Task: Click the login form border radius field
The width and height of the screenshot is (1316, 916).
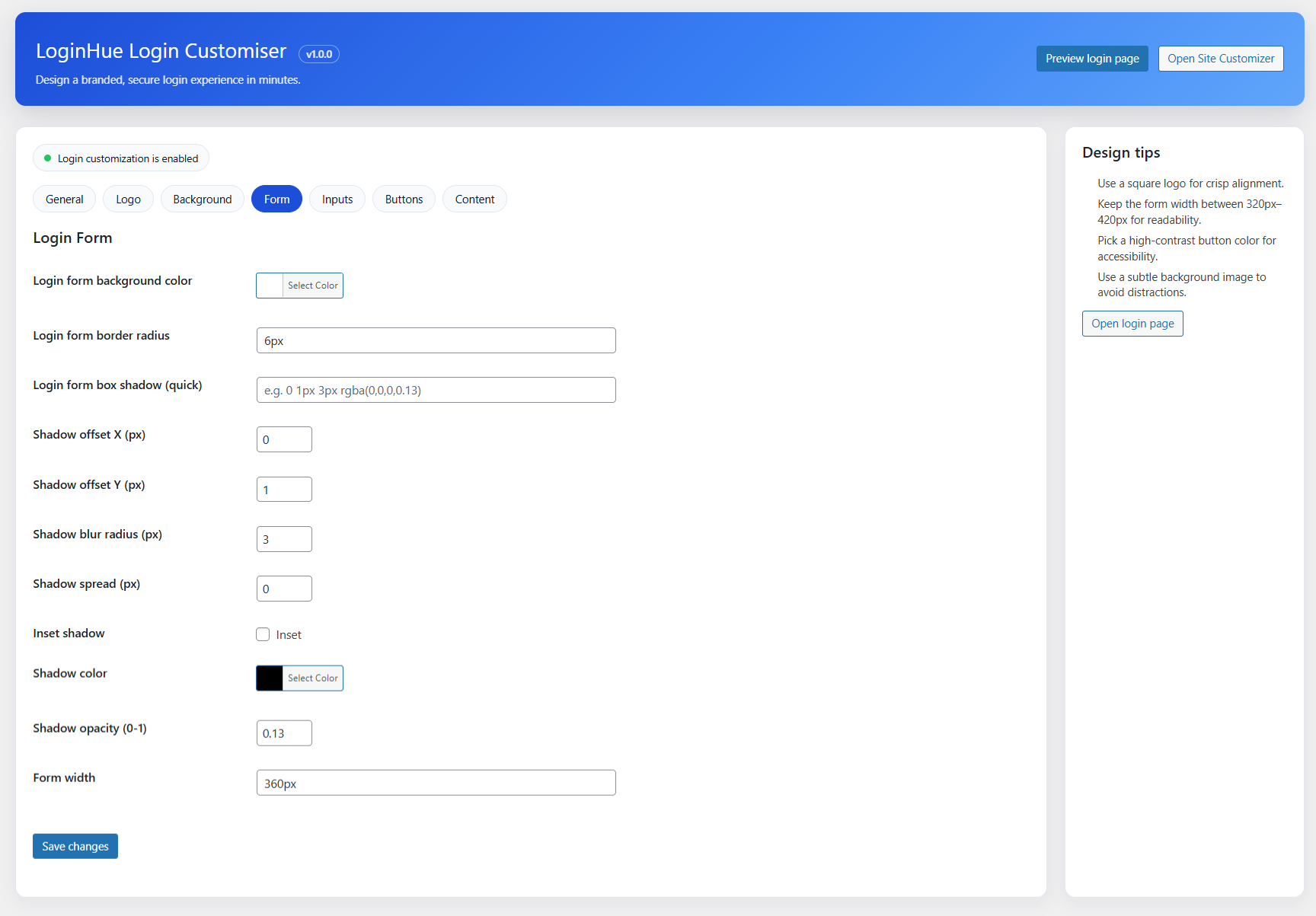Action: click(436, 340)
